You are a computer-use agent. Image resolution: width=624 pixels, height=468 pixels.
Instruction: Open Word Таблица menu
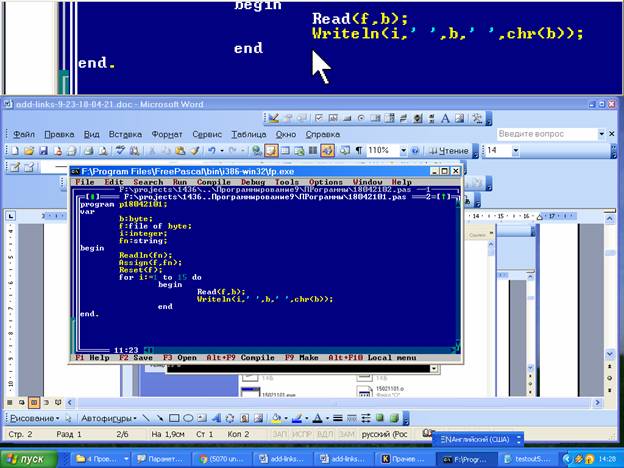tap(249, 135)
